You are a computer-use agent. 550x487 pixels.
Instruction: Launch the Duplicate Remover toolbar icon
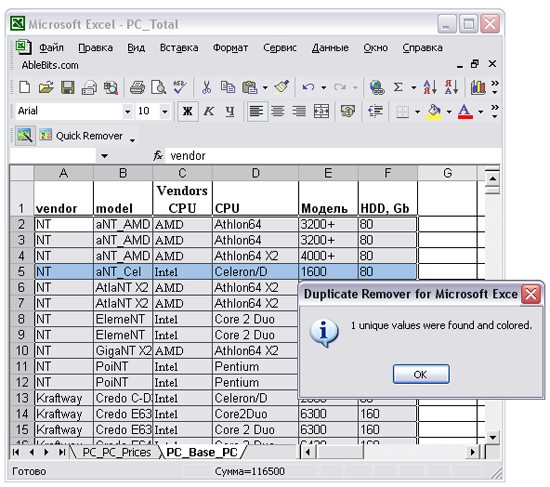(25, 135)
